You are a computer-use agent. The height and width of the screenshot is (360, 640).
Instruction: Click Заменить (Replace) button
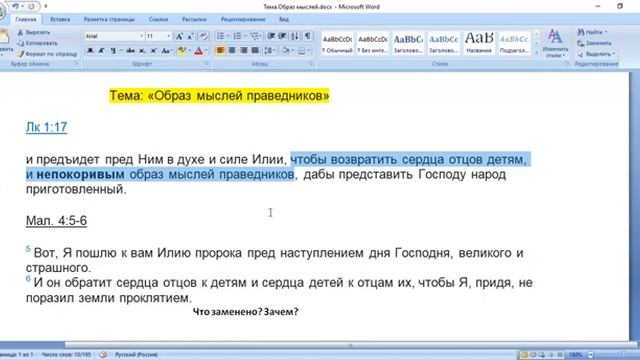tap(594, 43)
